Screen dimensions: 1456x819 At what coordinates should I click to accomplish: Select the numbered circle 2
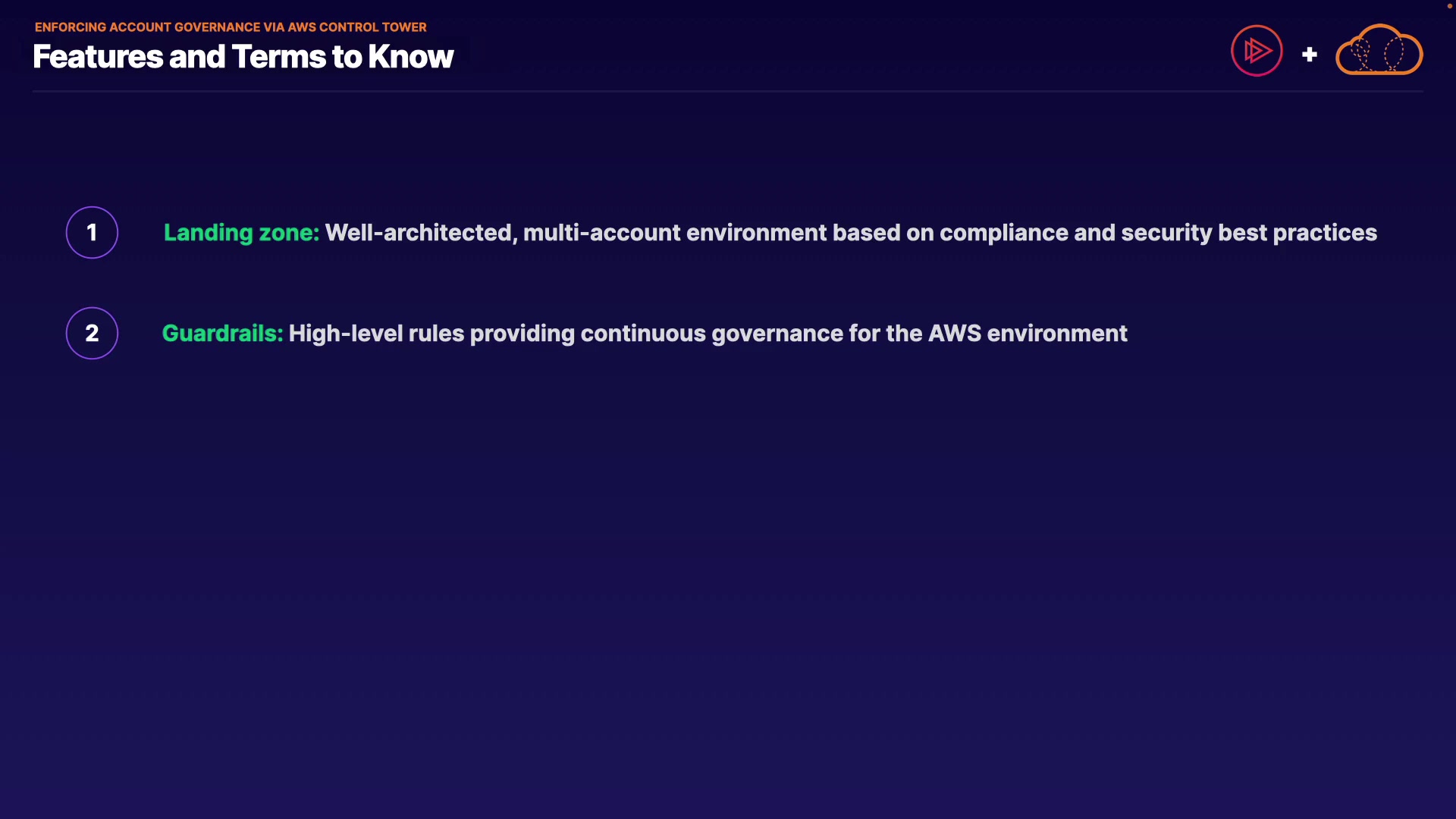tap(92, 333)
